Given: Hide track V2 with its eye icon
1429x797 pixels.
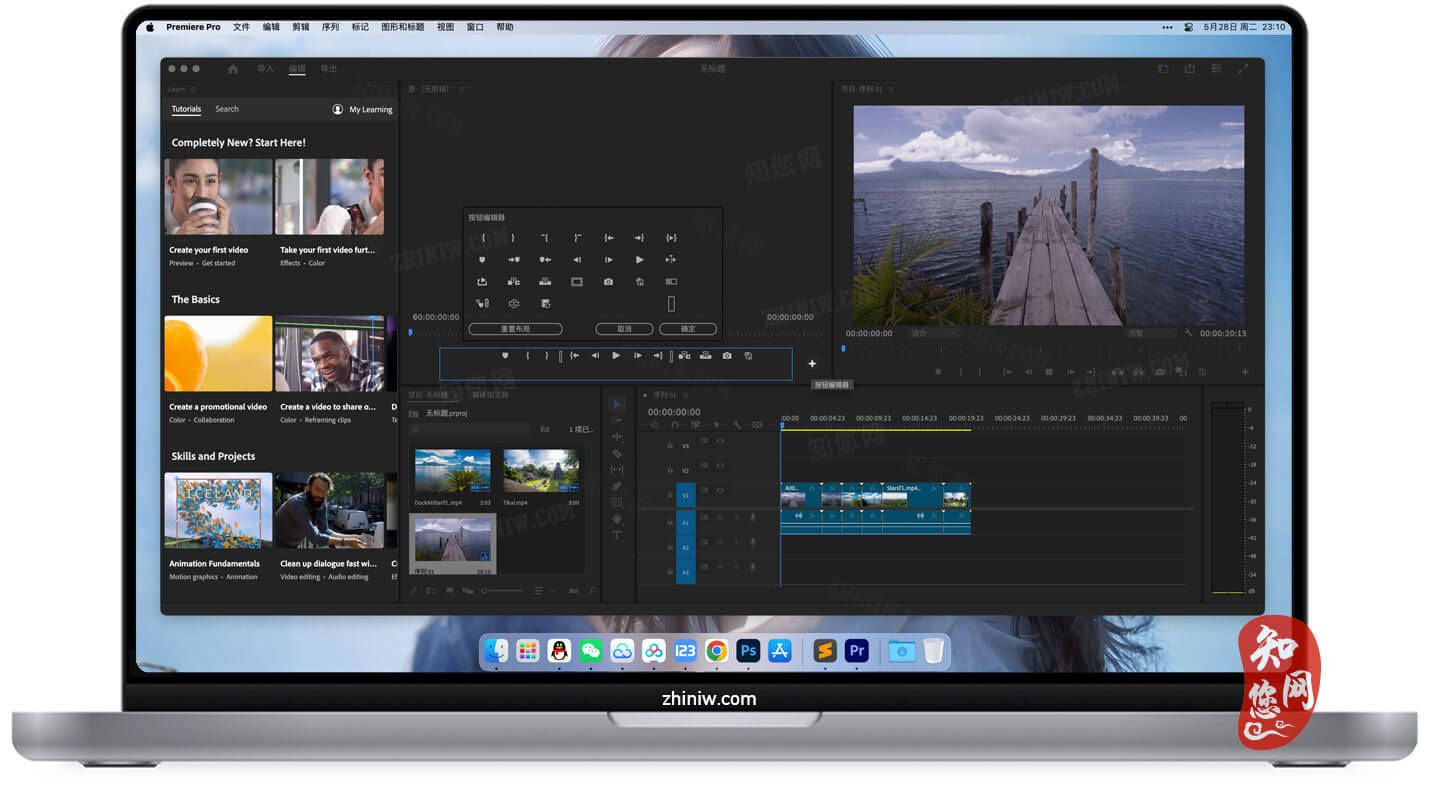Looking at the screenshot, I should click(720, 466).
